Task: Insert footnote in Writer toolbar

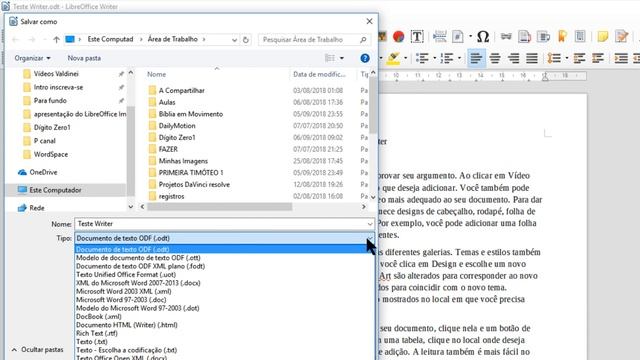Action: 524,37
